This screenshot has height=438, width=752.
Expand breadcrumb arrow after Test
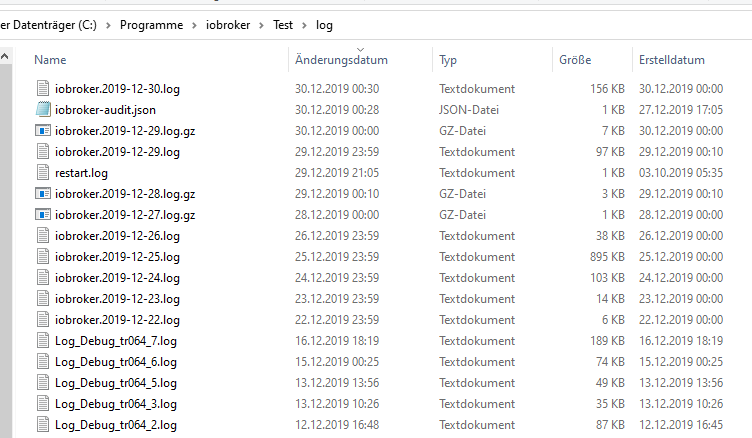(304, 25)
